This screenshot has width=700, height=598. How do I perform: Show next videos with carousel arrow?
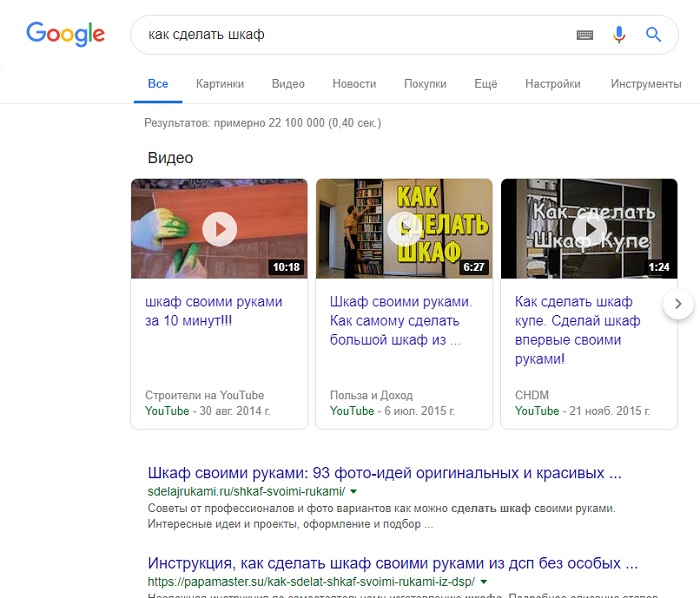pyautogui.click(x=678, y=303)
